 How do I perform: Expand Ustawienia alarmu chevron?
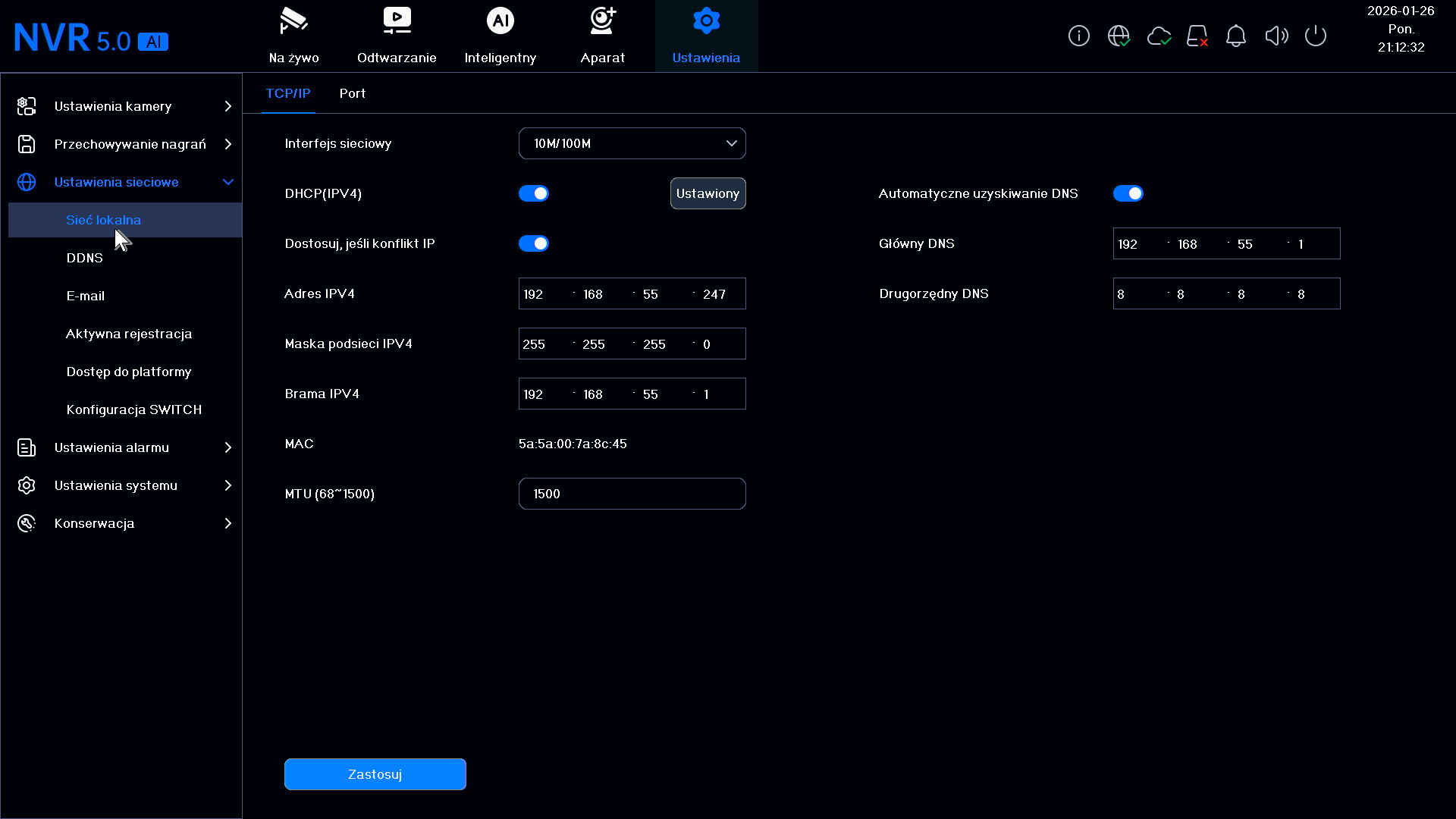pyautogui.click(x=227, y=447)
